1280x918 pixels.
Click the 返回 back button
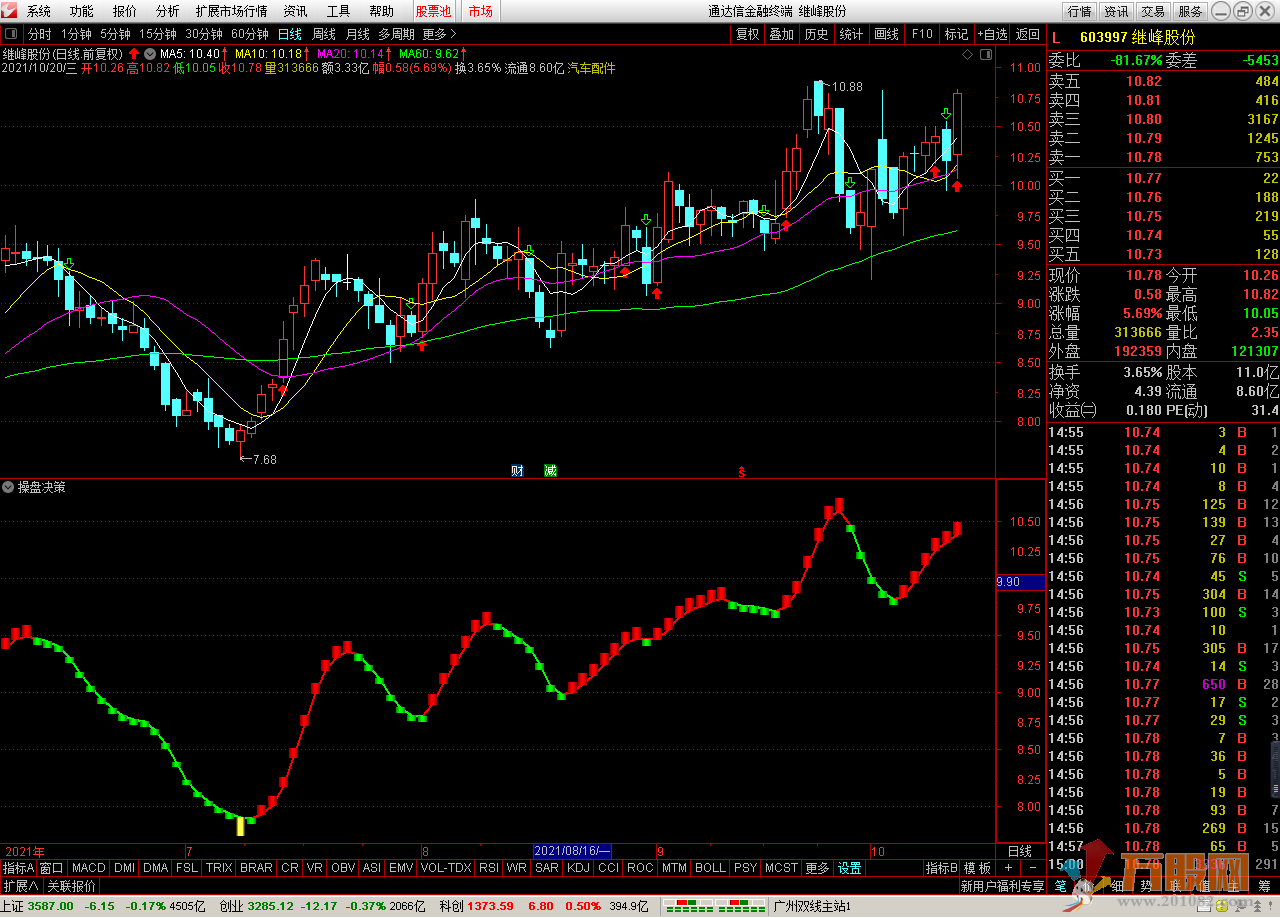(x=1028, y=34)
